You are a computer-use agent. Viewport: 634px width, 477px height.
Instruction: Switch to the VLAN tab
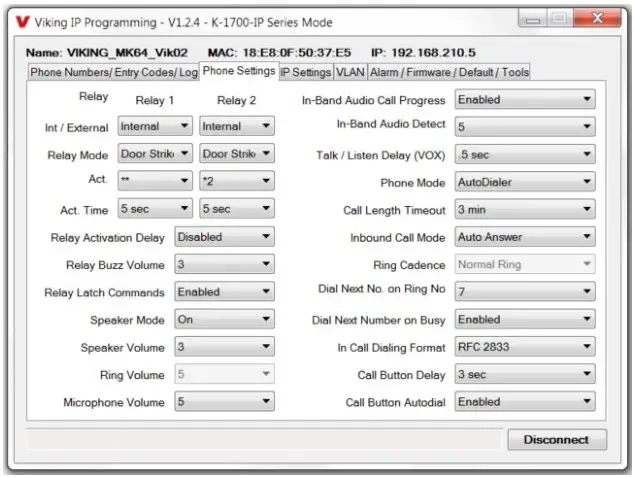(x=350, y=72)
